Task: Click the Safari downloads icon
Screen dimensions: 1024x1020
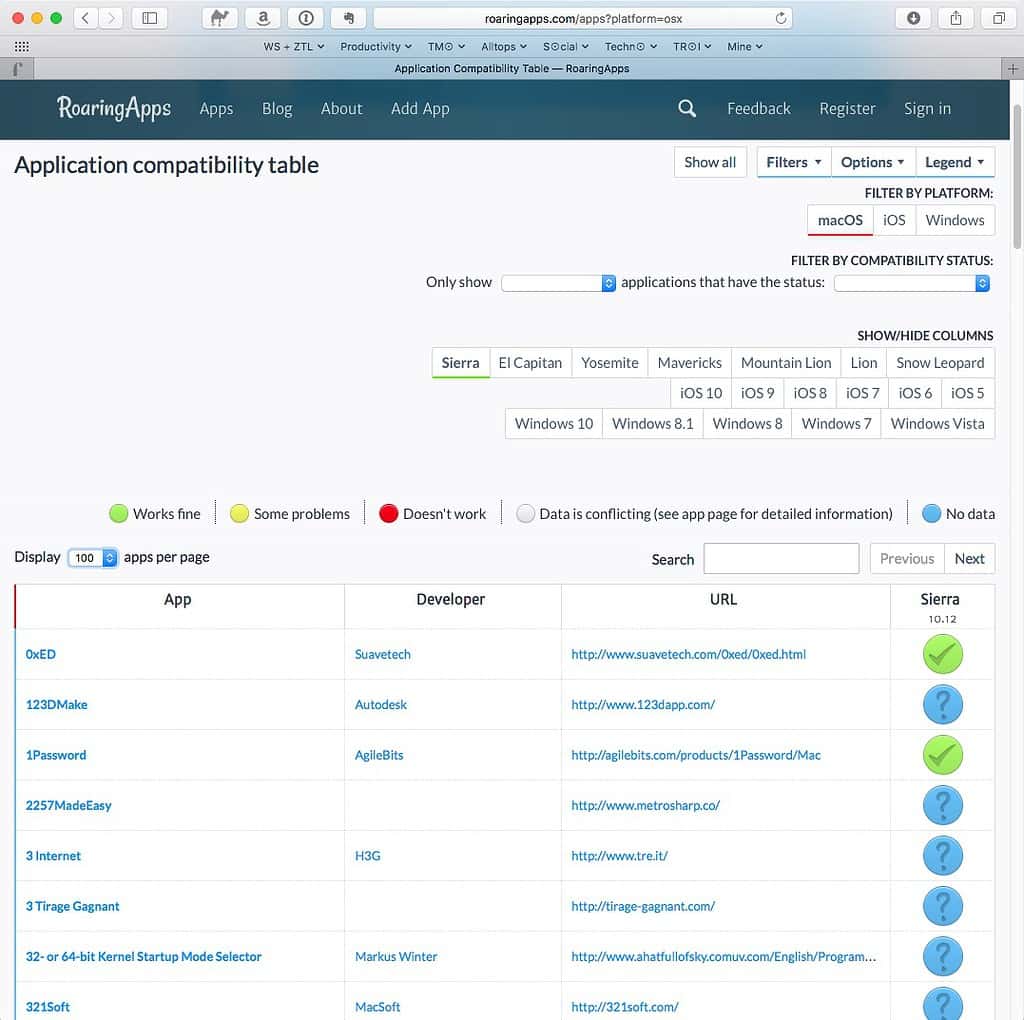Action: pyautogui.click(x=913, y=18)
